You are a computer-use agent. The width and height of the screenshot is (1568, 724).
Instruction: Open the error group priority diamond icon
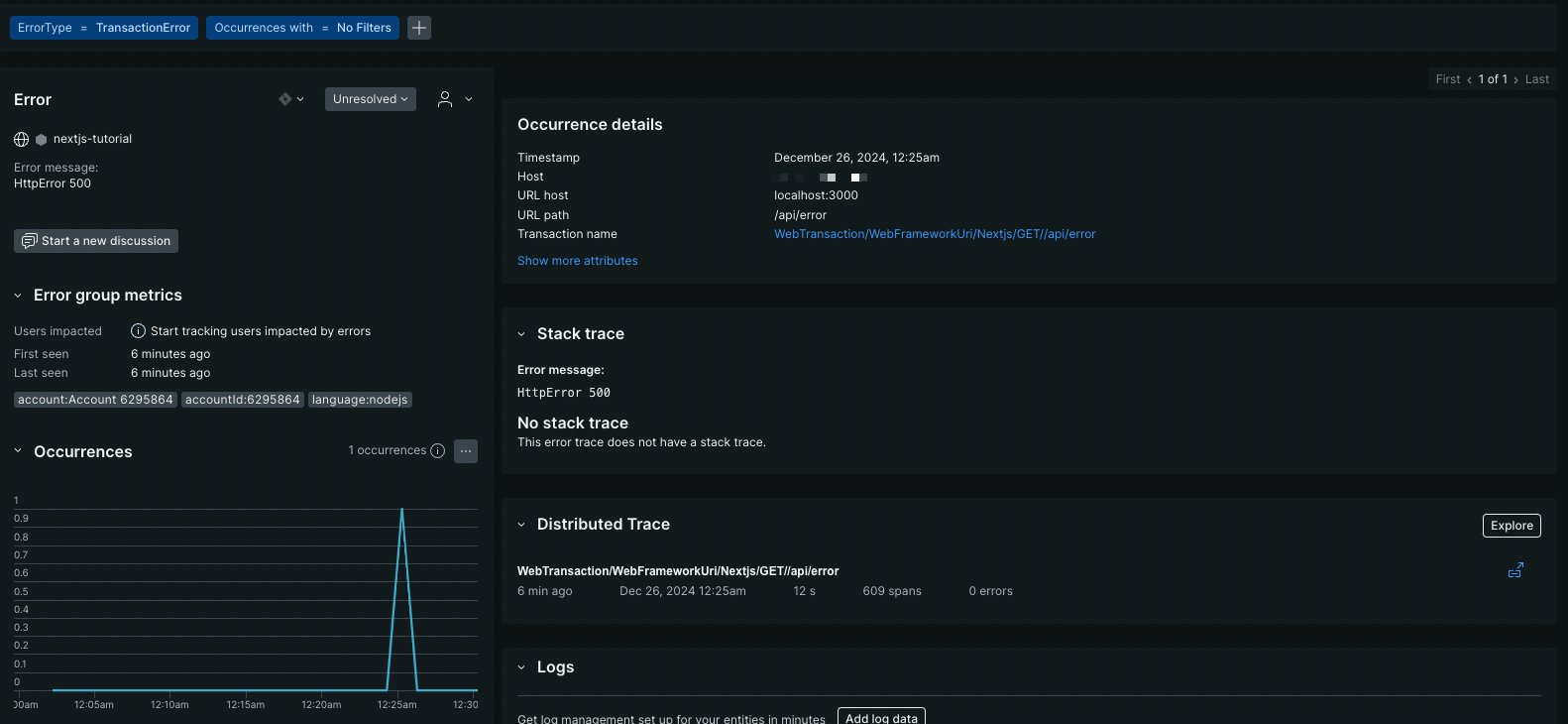pyautogui.click(x=285, y=99)
